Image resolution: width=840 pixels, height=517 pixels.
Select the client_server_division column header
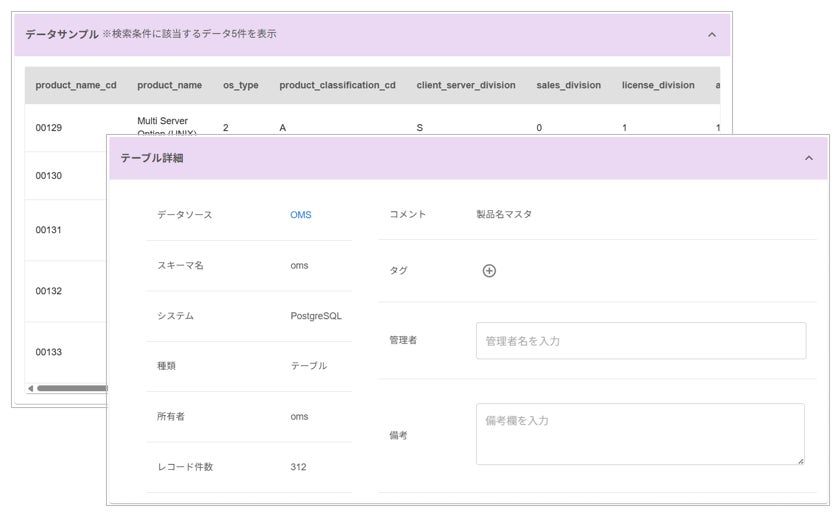[x=466, y=85]
